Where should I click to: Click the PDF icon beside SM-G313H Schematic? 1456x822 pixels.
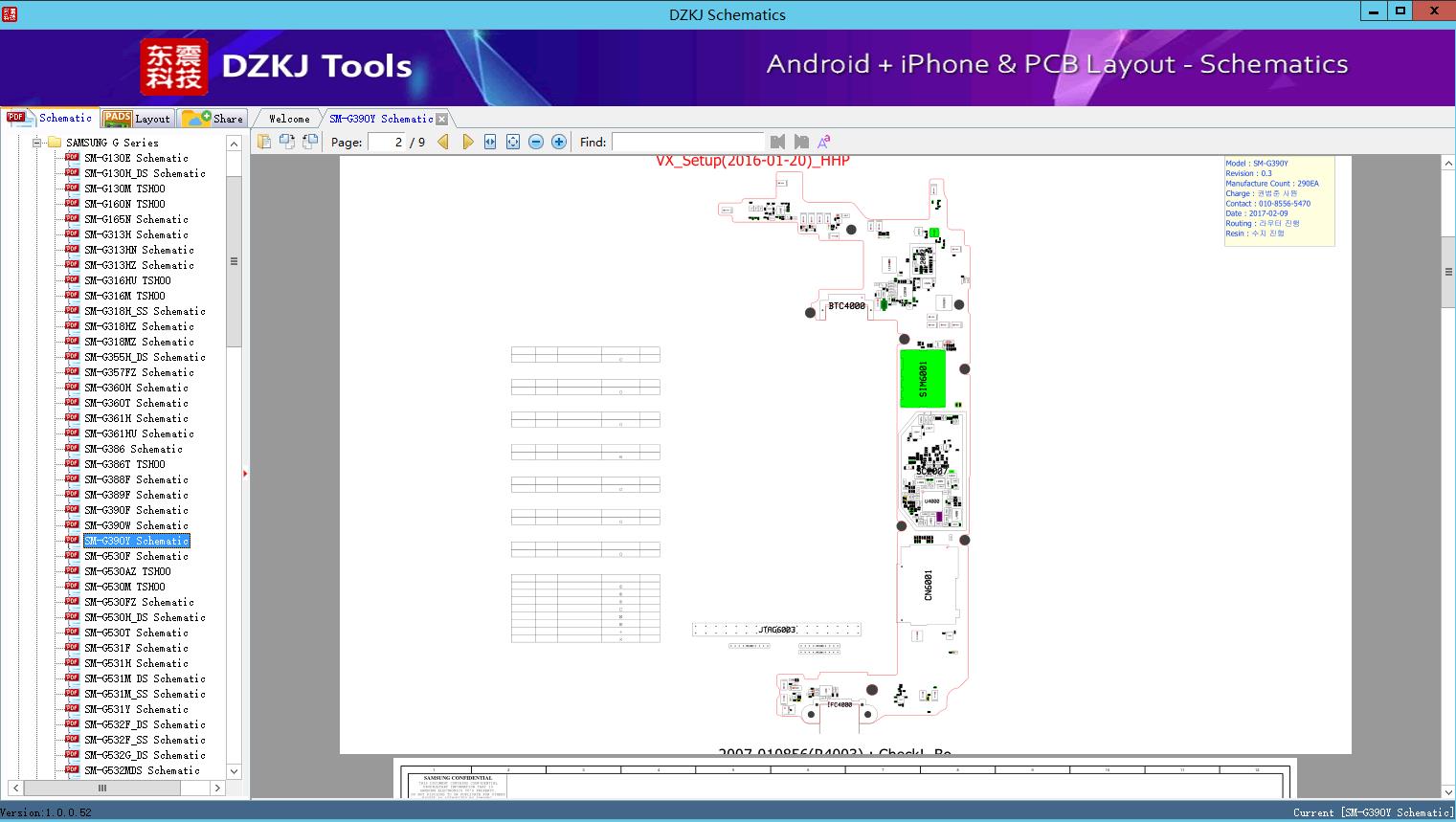pos(72,234)
